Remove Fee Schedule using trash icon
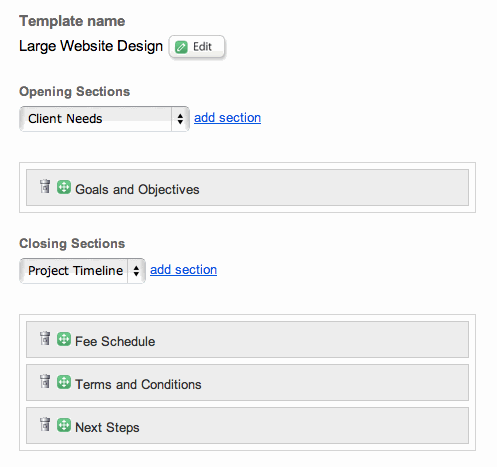Screen dimensions: 497x467 tap(45, 338)
